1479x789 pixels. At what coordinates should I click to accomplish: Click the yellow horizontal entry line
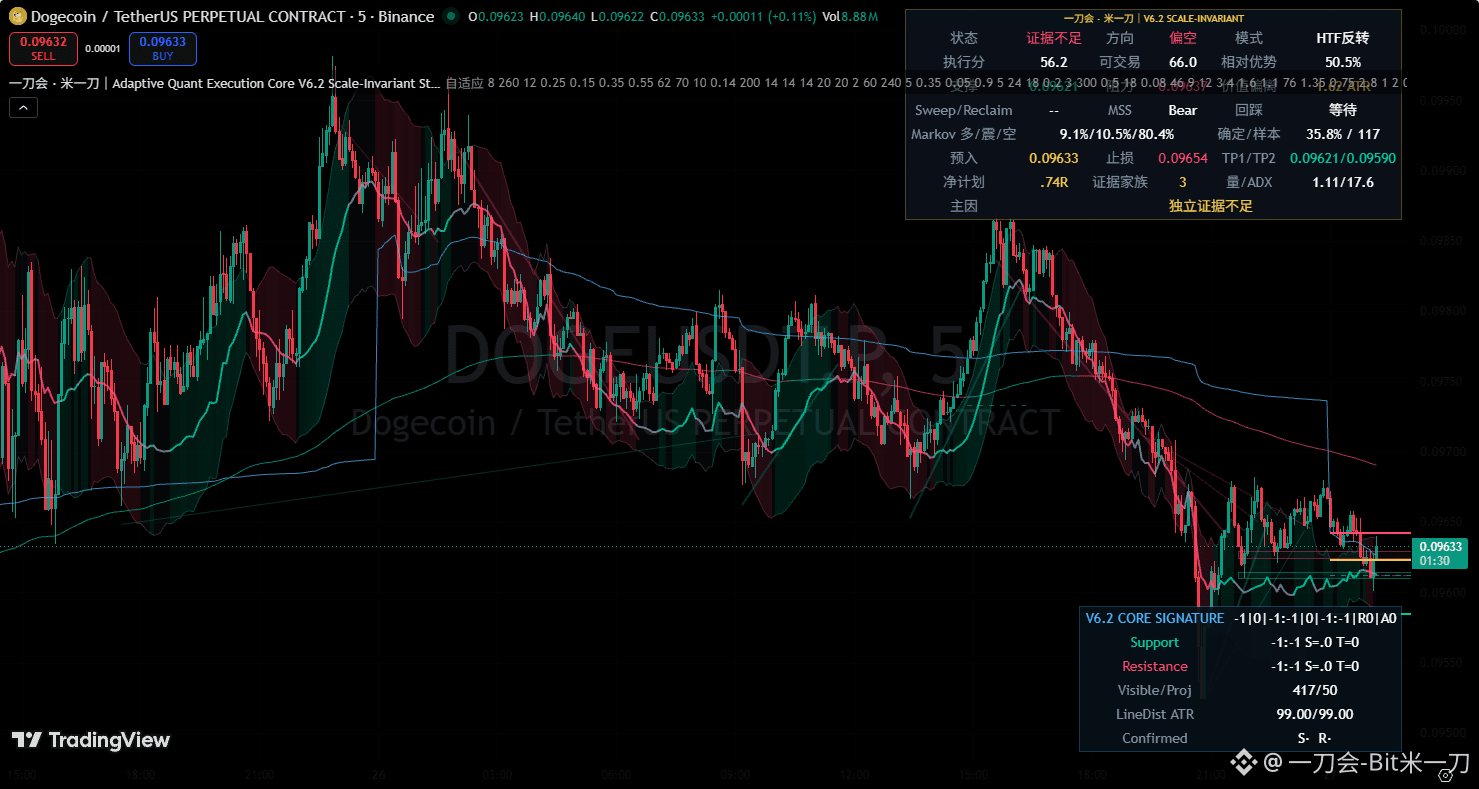1369,560
